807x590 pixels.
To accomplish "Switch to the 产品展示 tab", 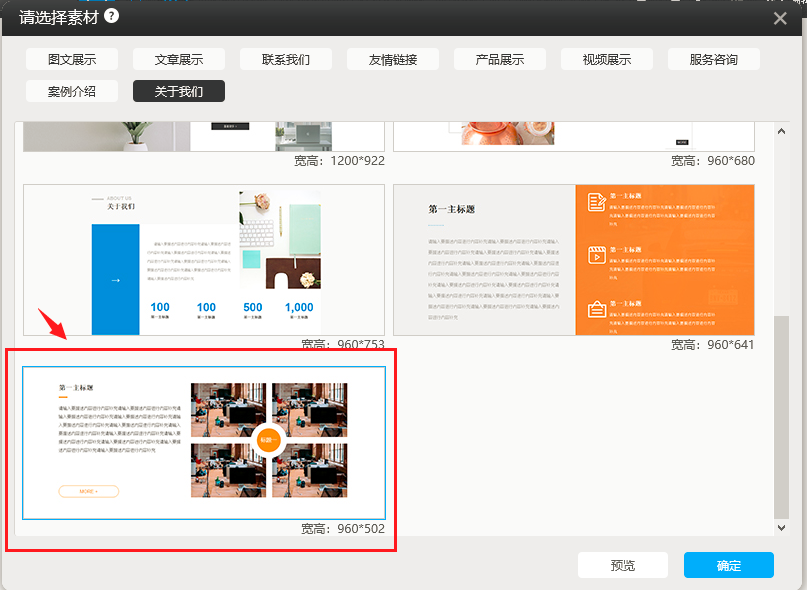I will tap(500, 59).
